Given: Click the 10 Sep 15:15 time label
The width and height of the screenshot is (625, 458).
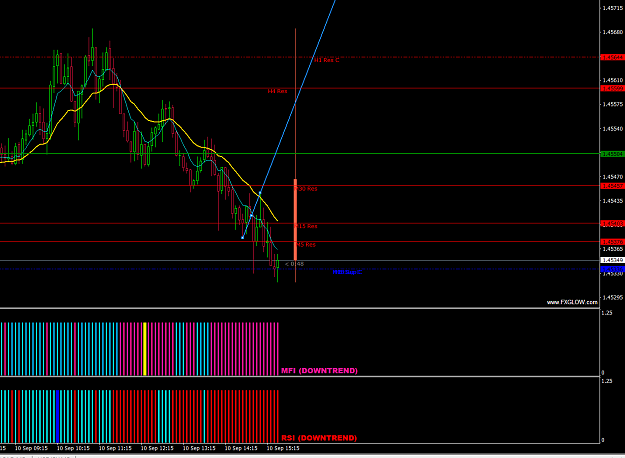Looking at the screenshot, I should tap(283, 448).
